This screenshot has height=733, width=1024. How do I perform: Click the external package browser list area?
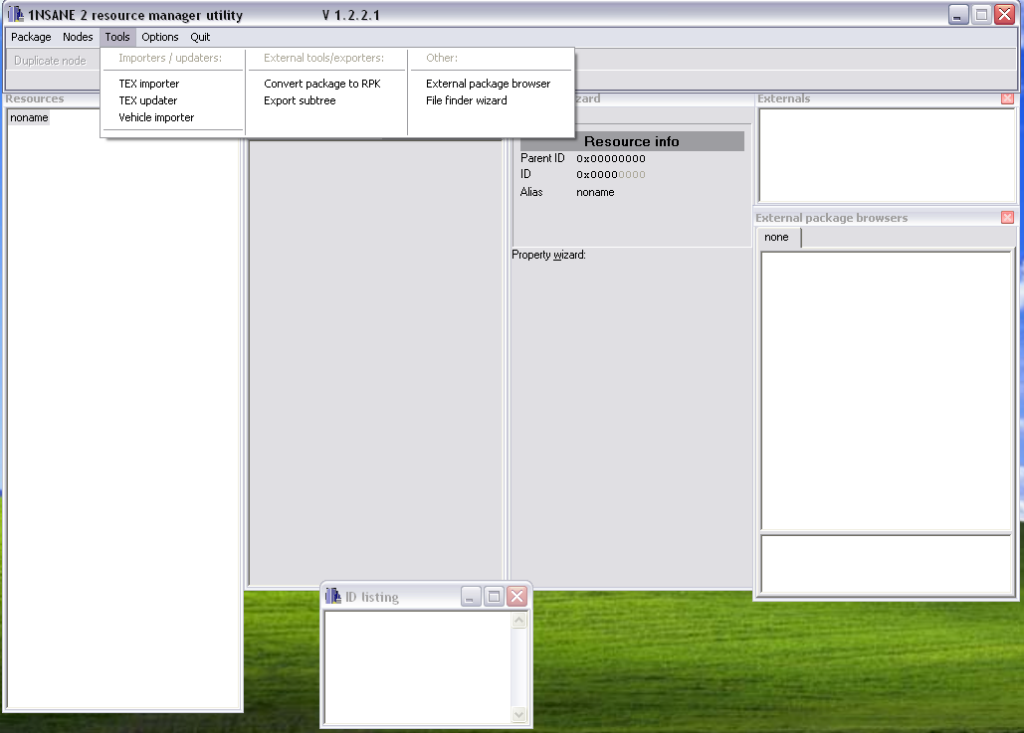click(x=886, y=390)
